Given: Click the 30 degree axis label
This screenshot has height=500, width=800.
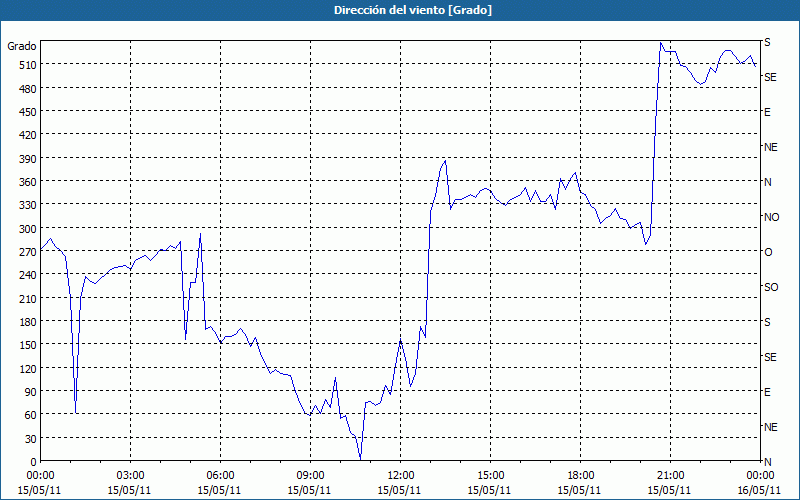Looking at the screenshot, I should (31, 439).
